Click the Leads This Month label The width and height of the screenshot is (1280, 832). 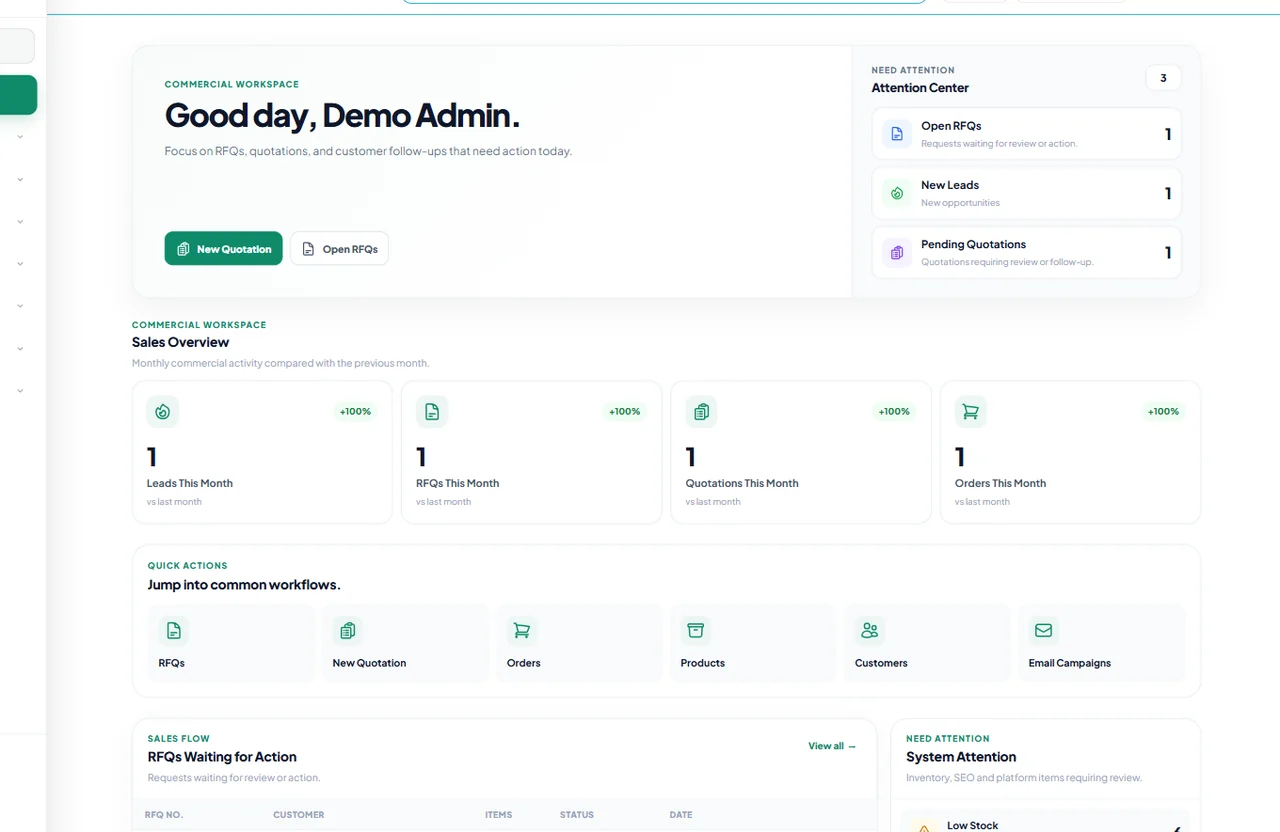[190, 483]
